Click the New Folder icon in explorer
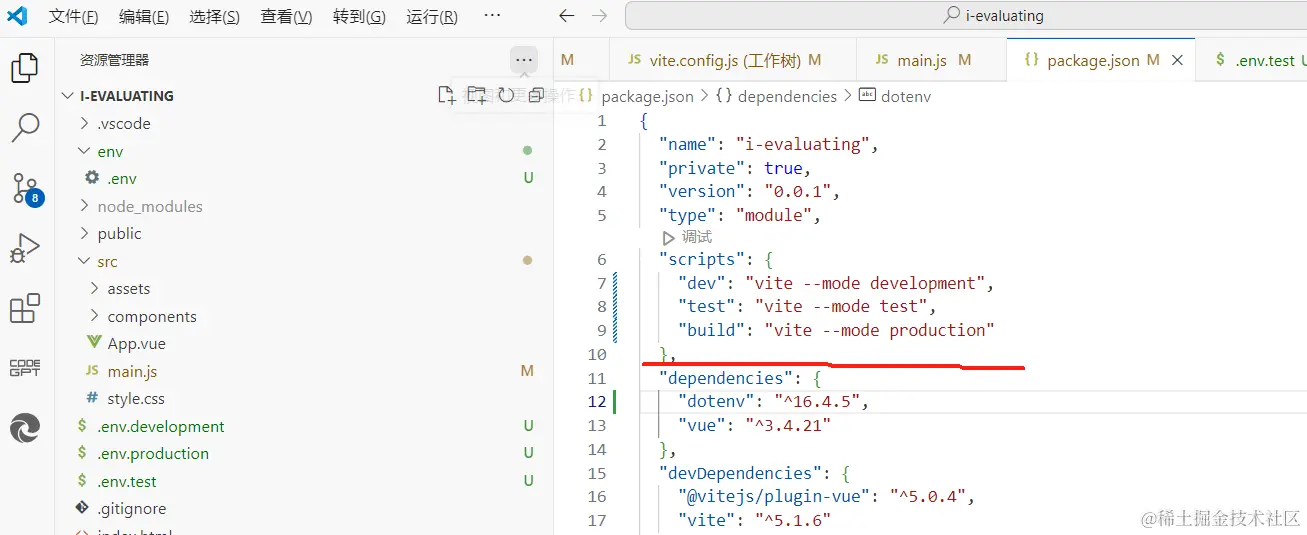The height and width of the screenshot is (535, 1307). point(477,95)
